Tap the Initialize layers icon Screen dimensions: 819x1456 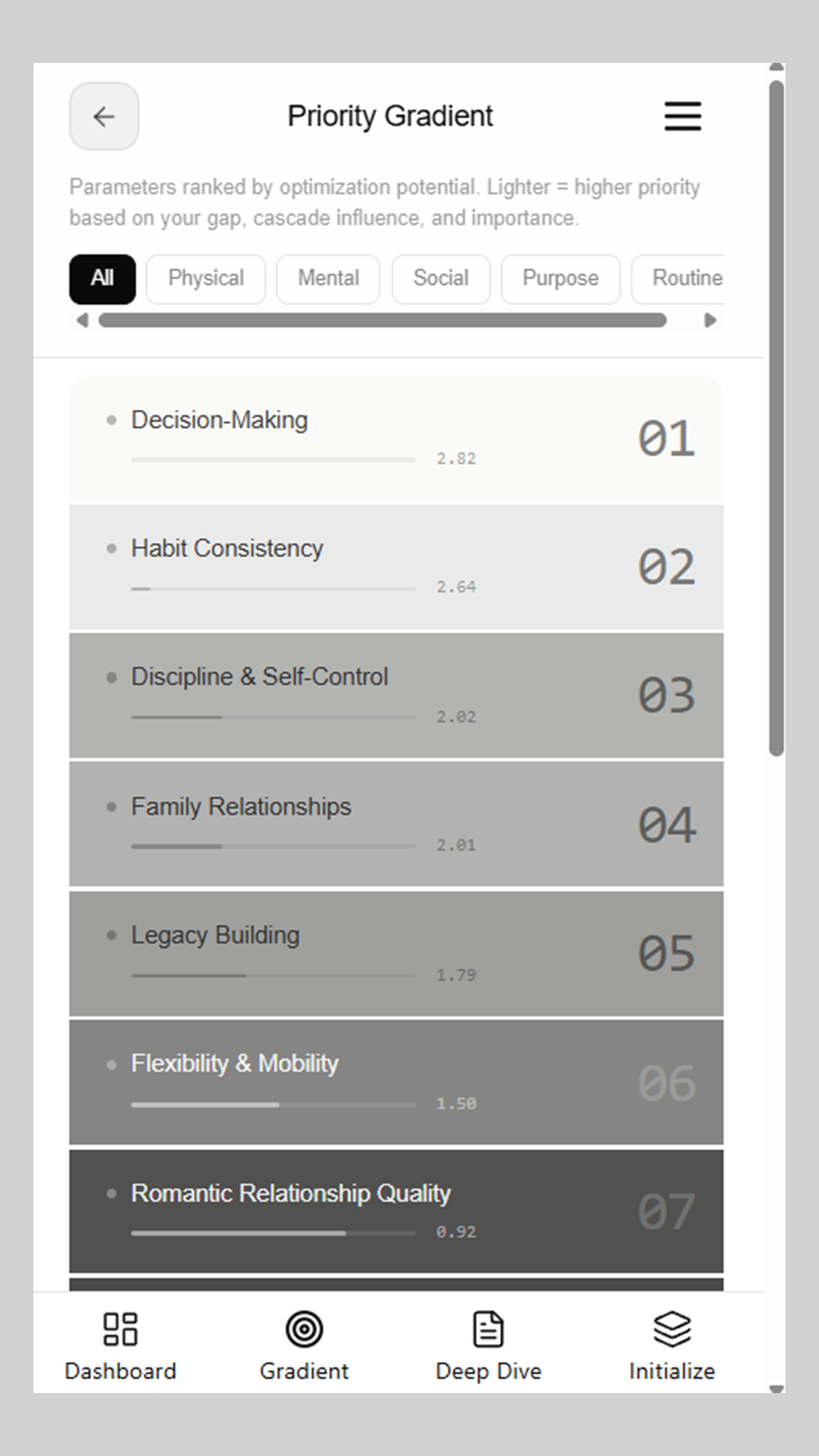tap(672, 1329)
